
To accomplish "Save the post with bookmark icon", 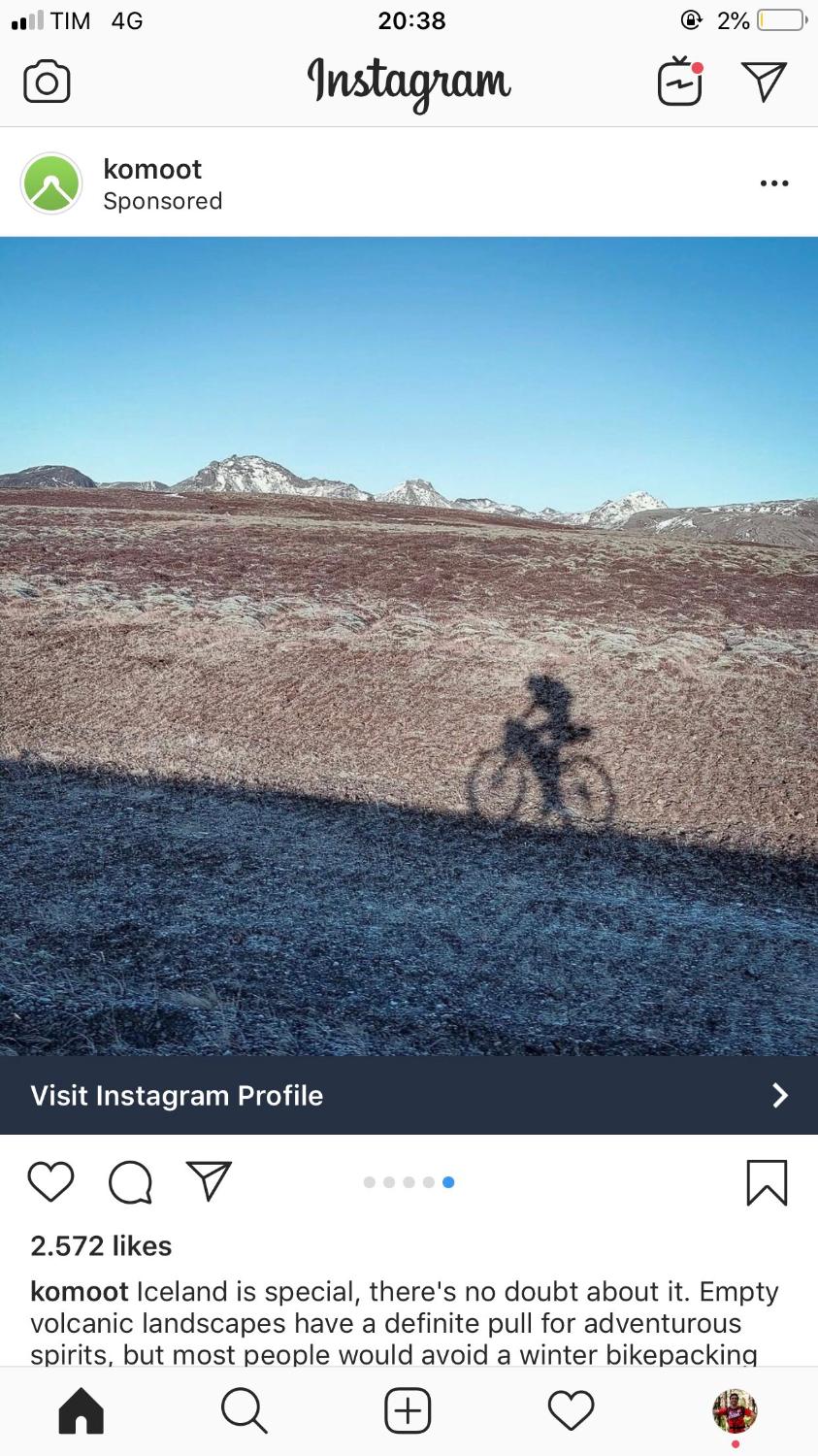I will click(x=767, y=1183).
